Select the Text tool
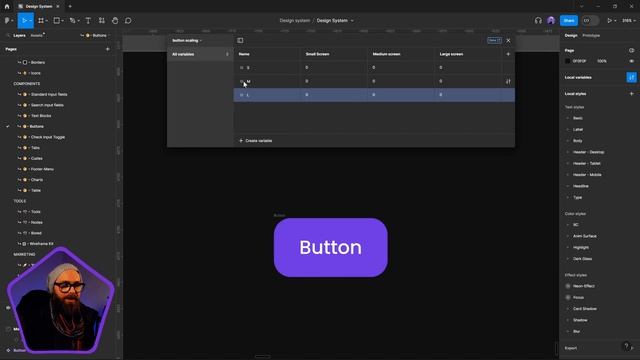This screenshot has width=640, height=360. pyautogui.click(x=88, y=20)
